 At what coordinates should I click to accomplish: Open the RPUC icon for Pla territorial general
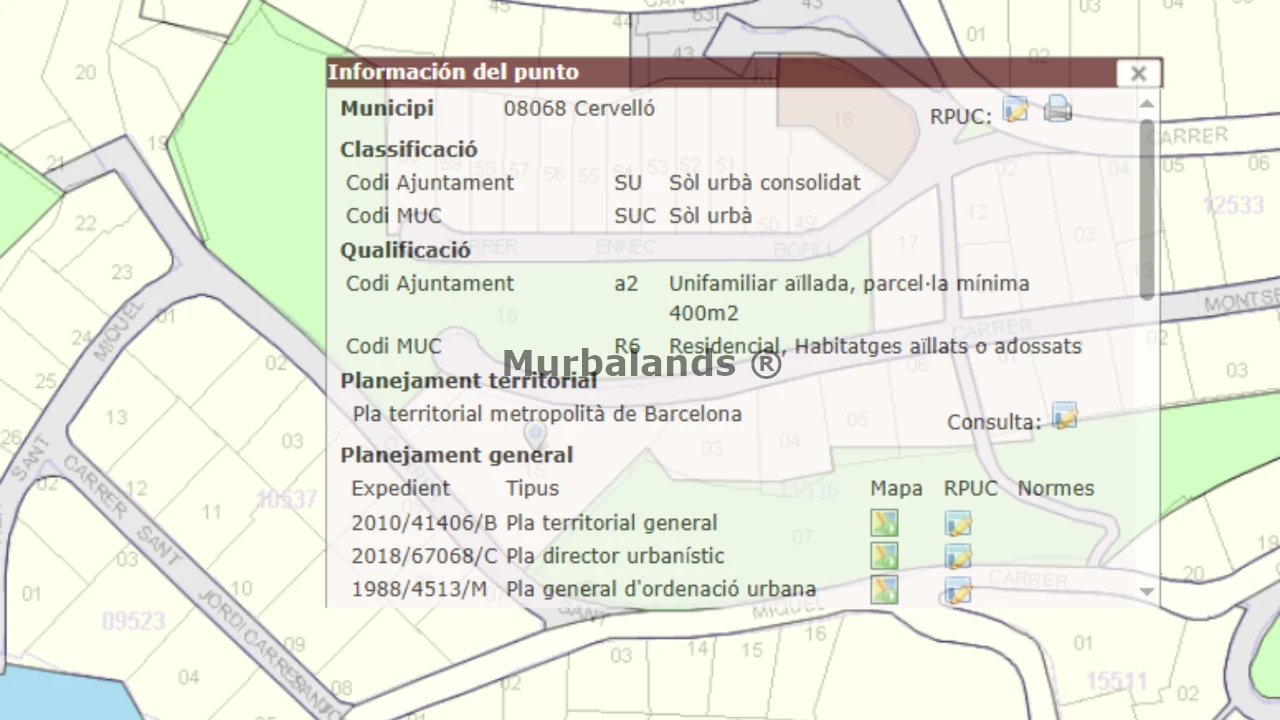point(957,523)
